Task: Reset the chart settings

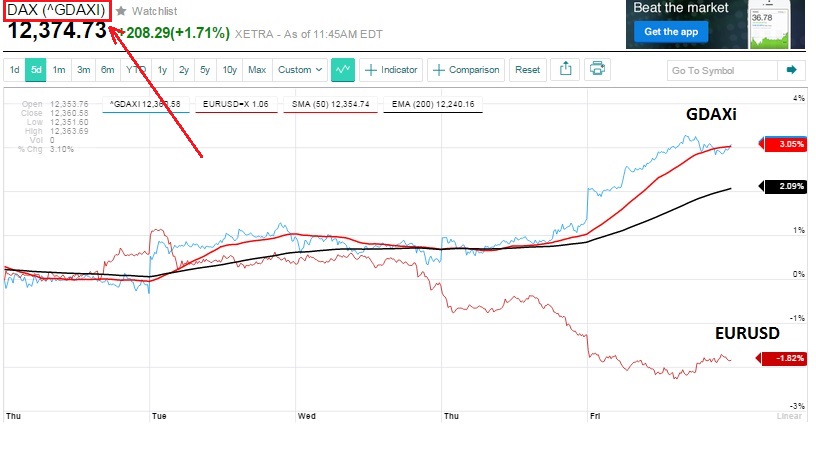Action: [528, 70]
